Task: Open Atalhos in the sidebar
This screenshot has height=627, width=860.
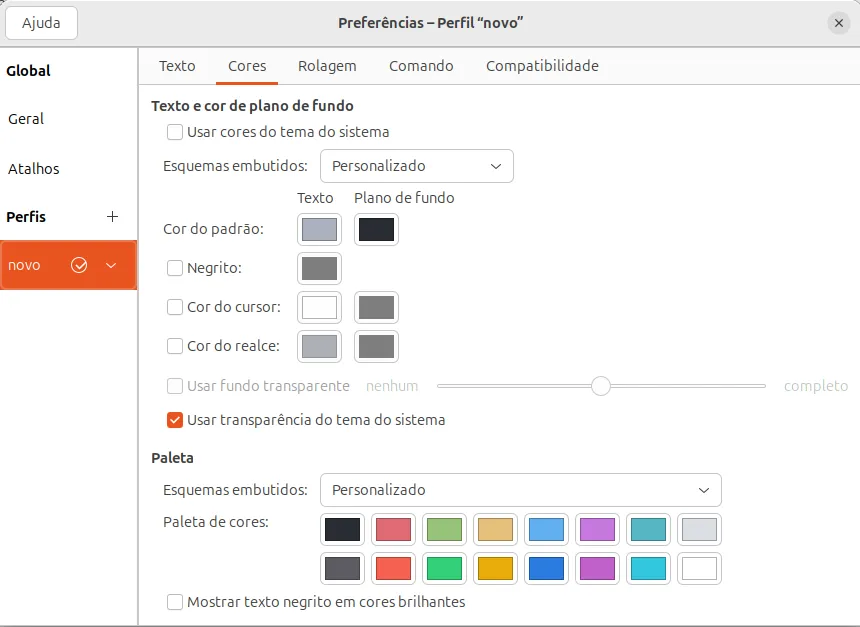Action: tap(34, 169)
